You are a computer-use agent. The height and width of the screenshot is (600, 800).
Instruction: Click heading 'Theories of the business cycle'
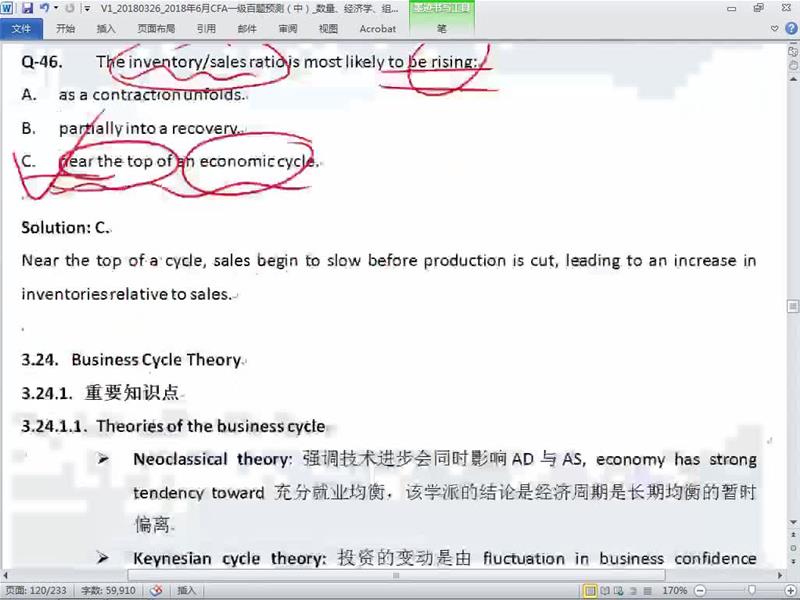pos(211,426)
